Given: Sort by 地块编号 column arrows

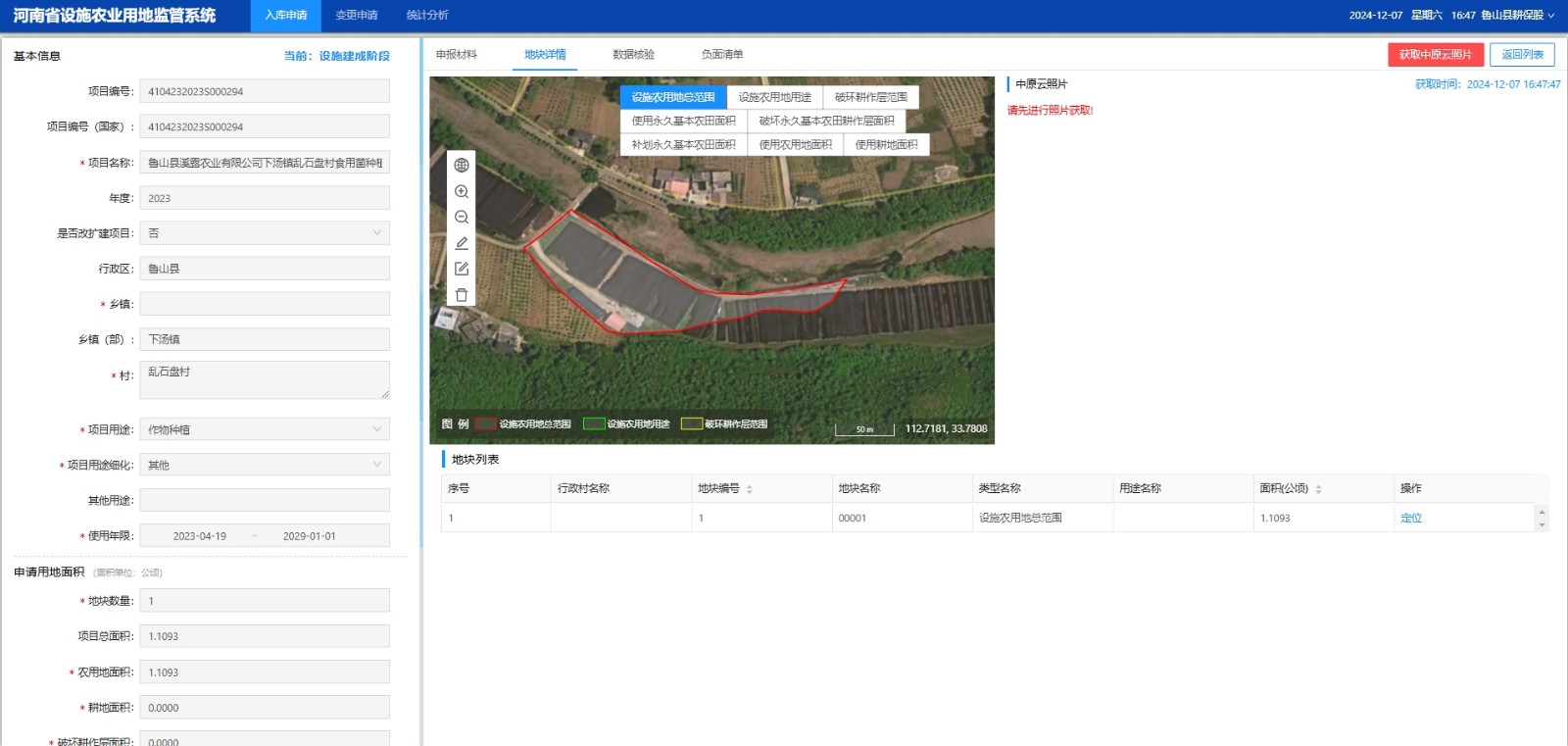Looking at the screenshot, I should (x=750, y=489).
